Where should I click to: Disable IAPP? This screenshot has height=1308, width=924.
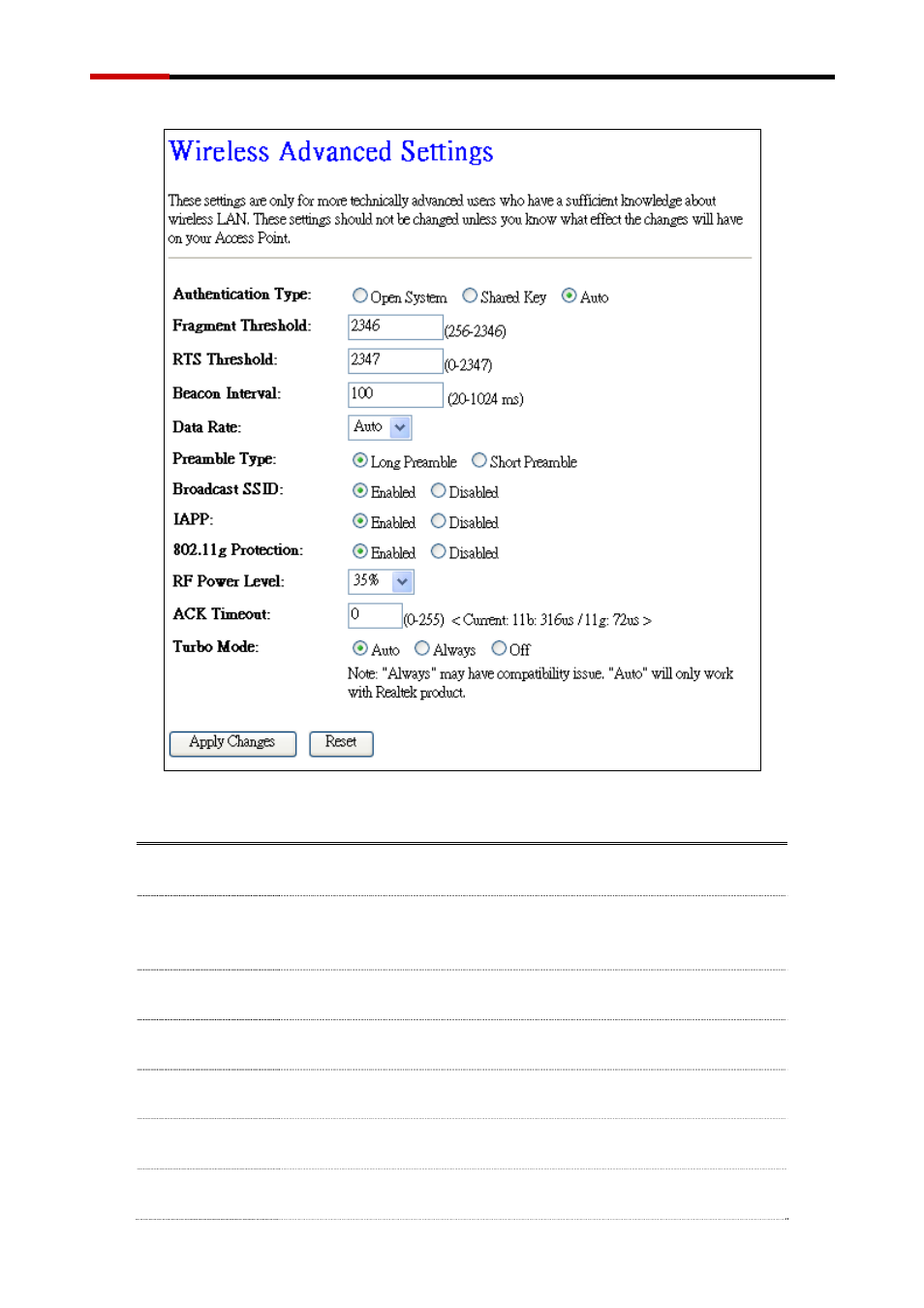439,520
